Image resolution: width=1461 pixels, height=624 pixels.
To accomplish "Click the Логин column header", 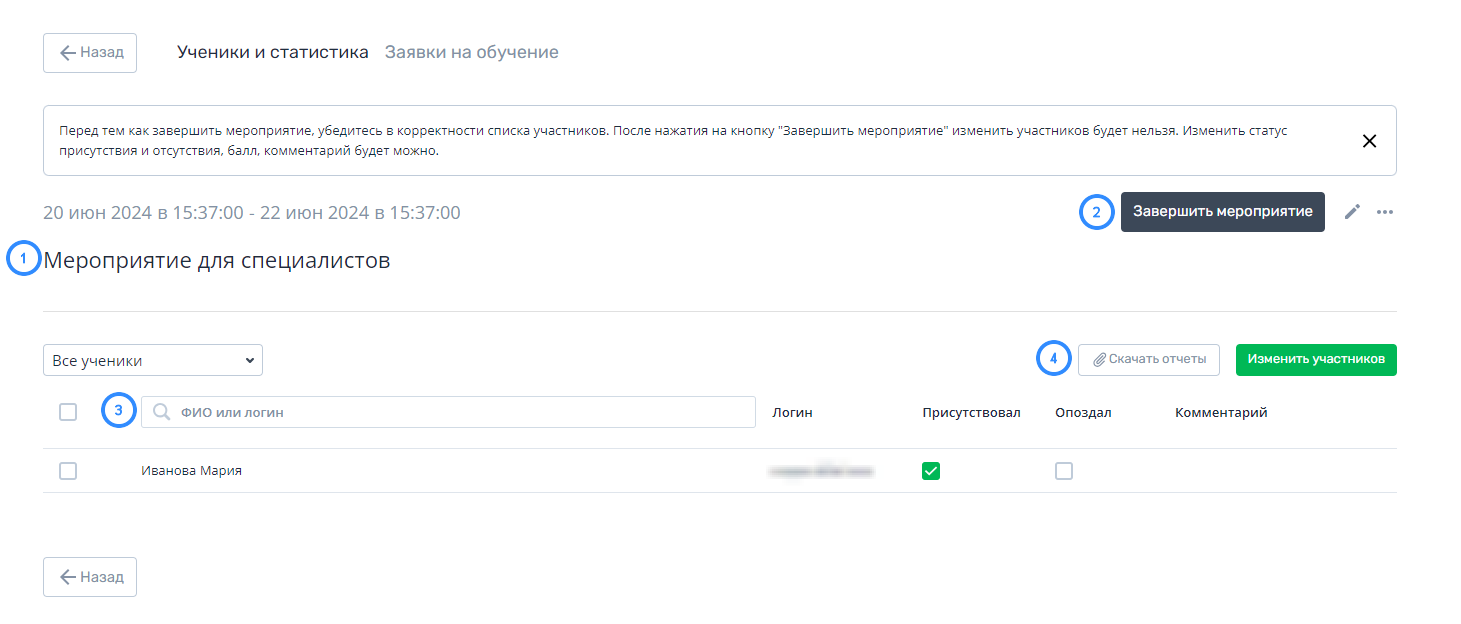I will point(792,413).
